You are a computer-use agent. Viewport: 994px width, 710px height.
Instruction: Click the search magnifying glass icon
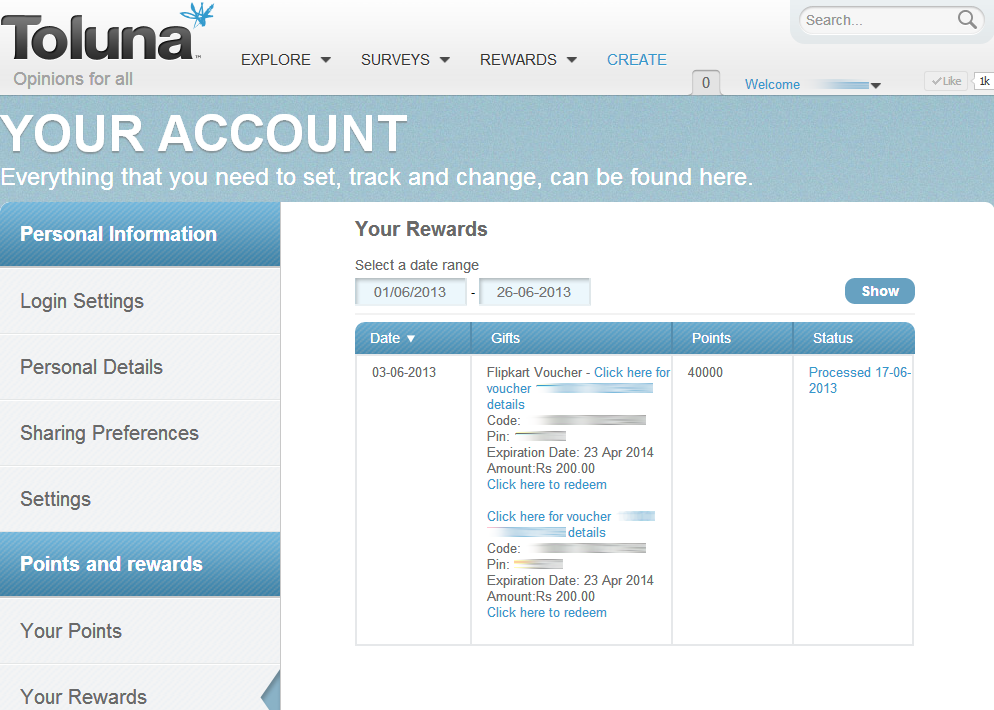tap(967, 19)
